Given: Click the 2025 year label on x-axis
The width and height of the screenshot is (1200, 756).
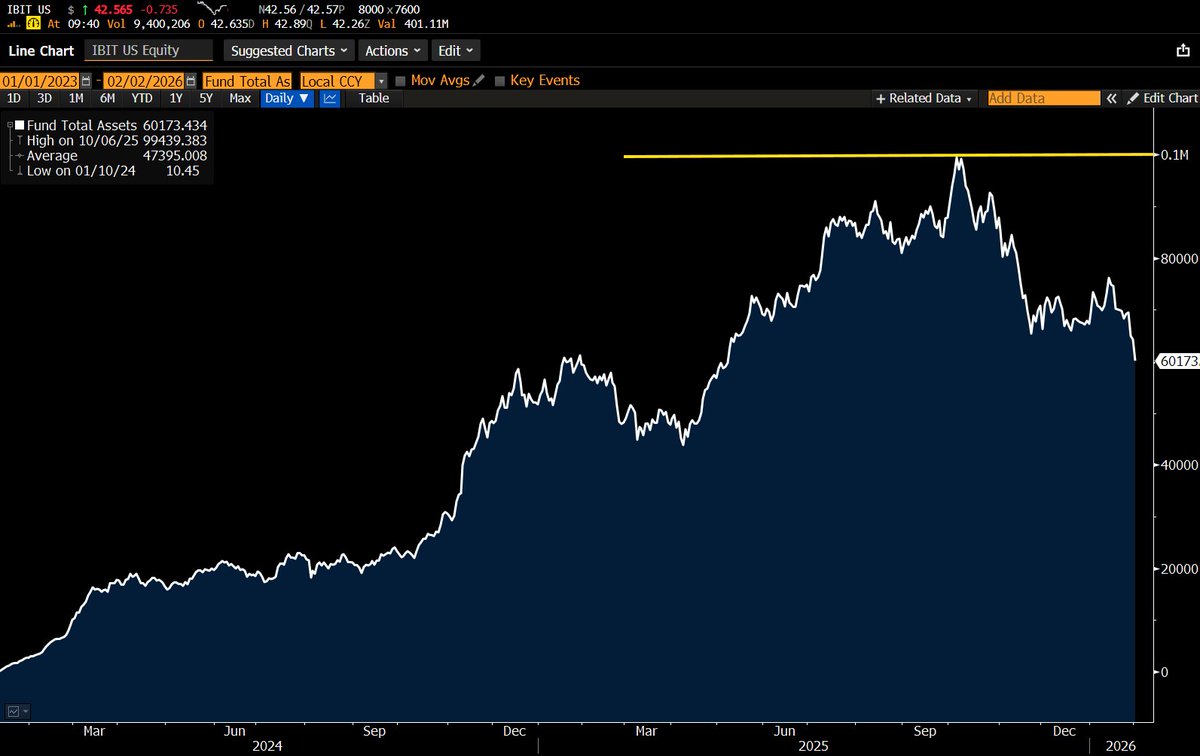Looking at the screenshot, I should 812,745.
